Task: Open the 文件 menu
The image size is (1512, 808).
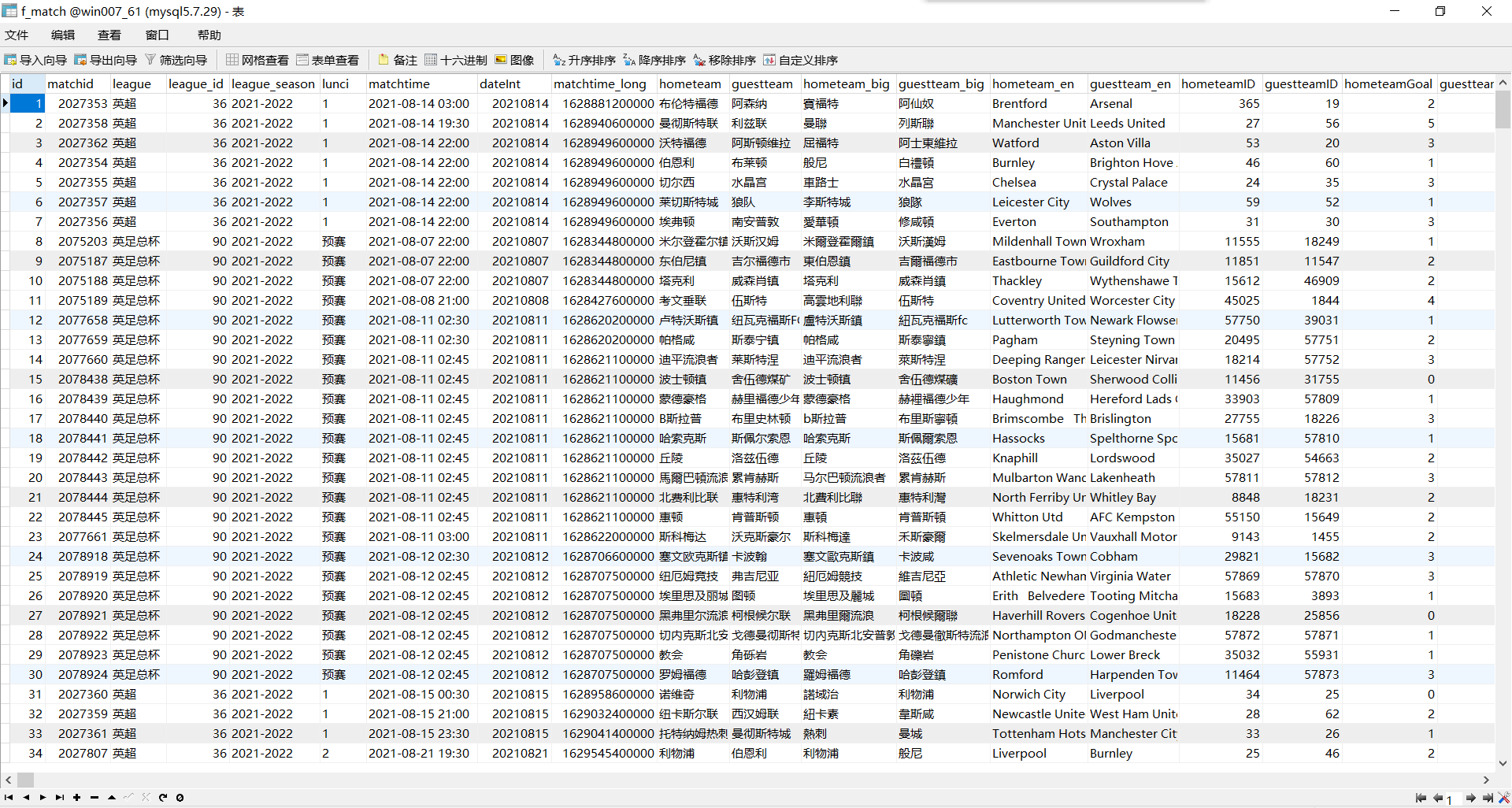Action: (17, 35)
